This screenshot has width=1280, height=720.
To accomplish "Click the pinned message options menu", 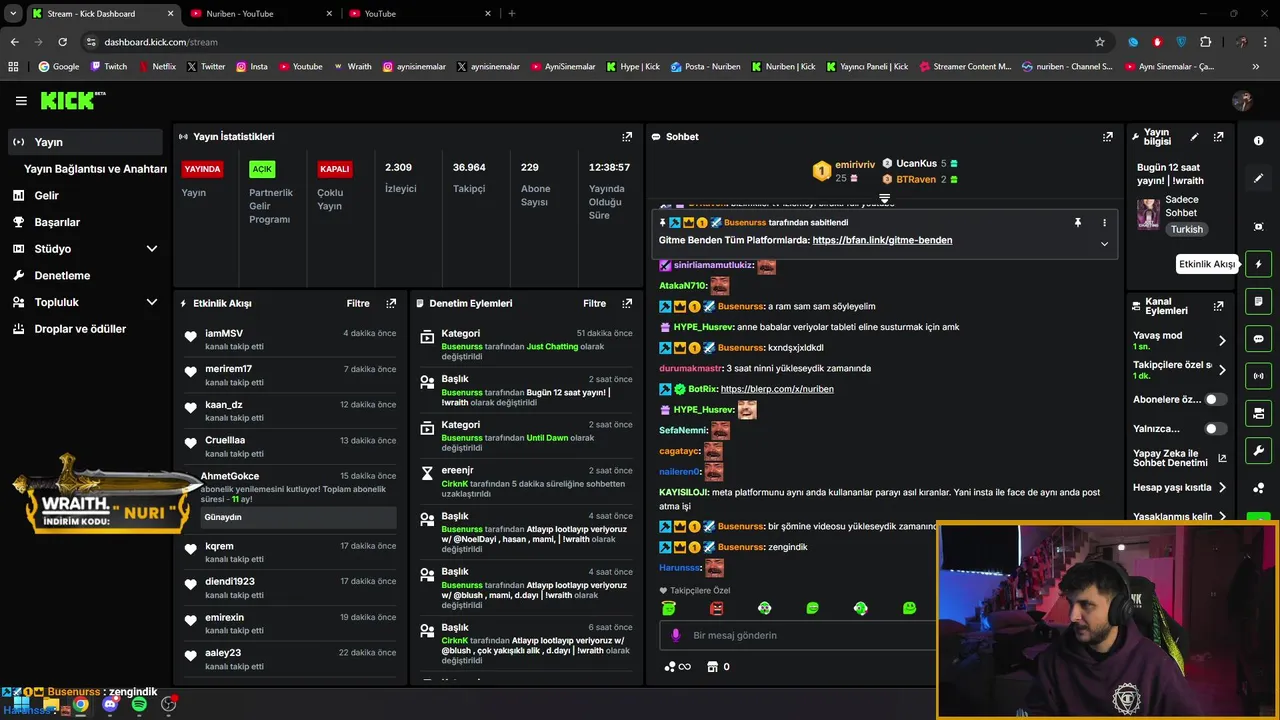I will click(1104, 223).
